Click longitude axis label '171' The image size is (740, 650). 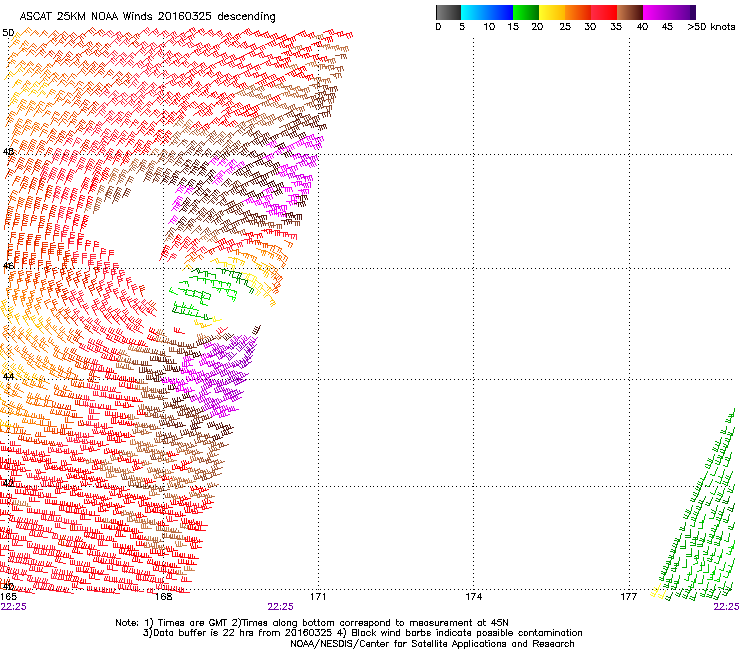click(x=318, y=597)
